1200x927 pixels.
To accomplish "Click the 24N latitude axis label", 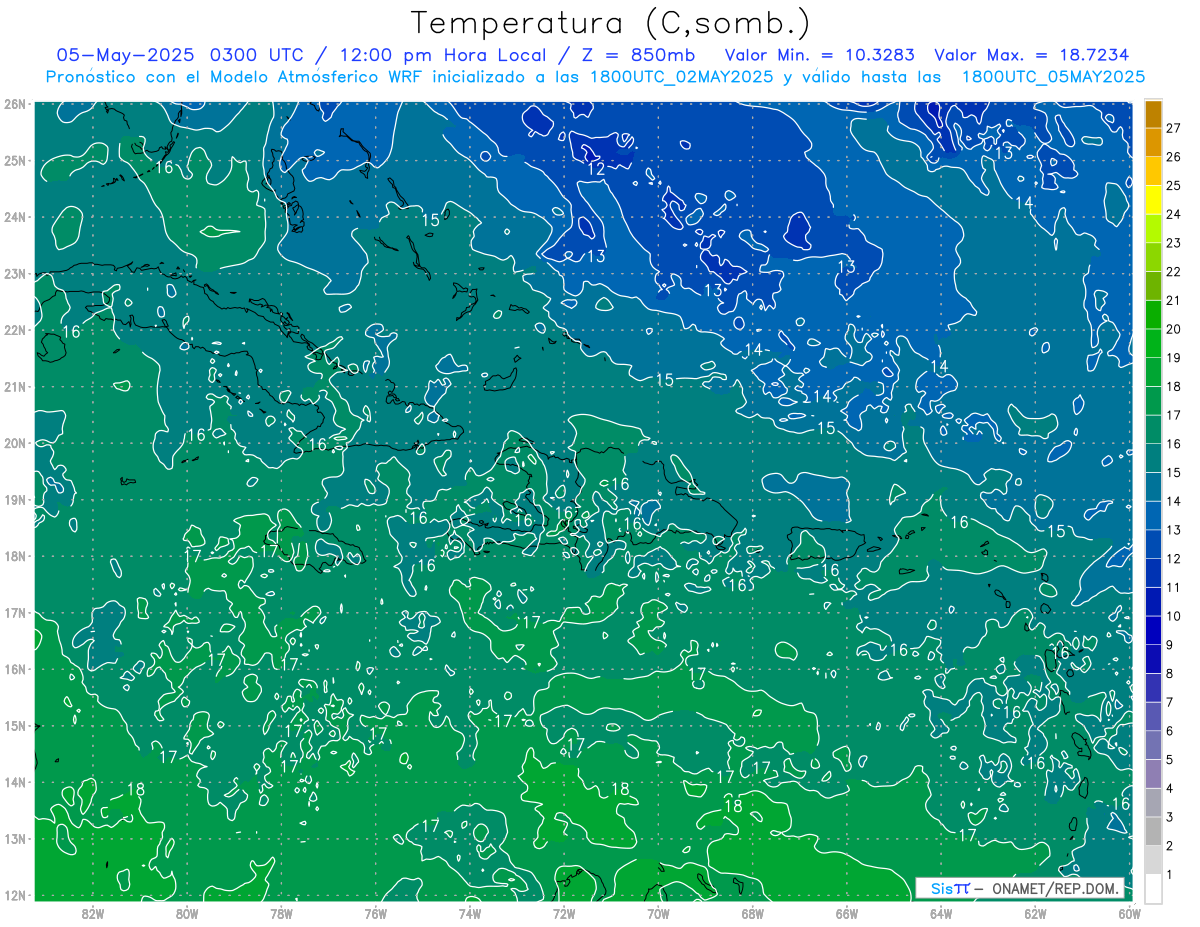I will click(x=14, y=217).
